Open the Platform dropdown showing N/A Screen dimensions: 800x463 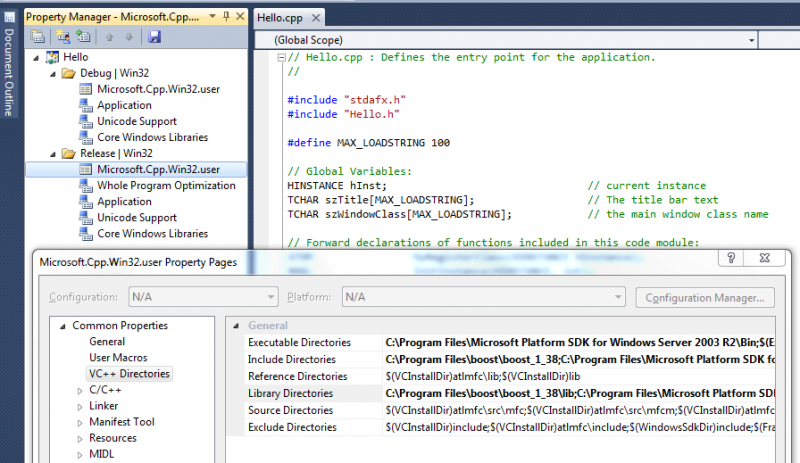coord(483,297)
